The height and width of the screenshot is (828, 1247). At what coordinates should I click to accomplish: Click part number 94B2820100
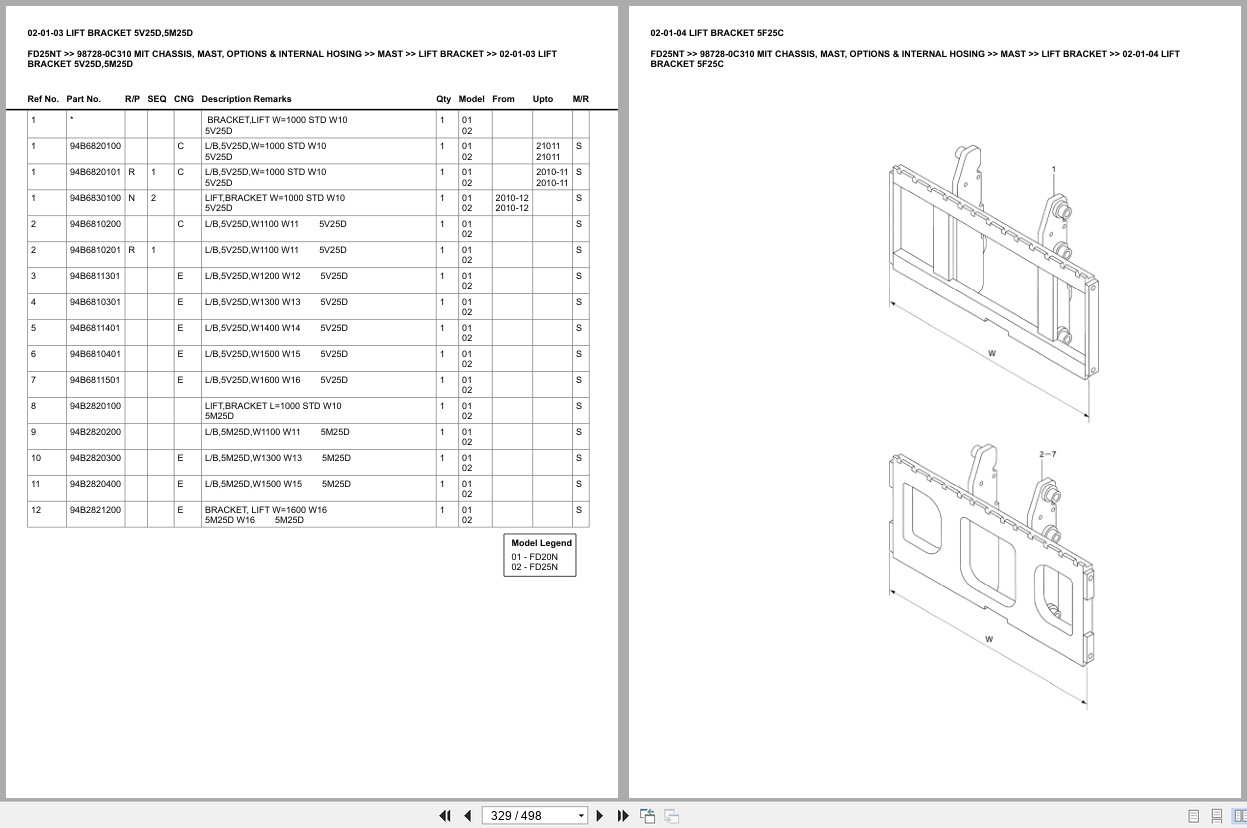coord(95,406)
